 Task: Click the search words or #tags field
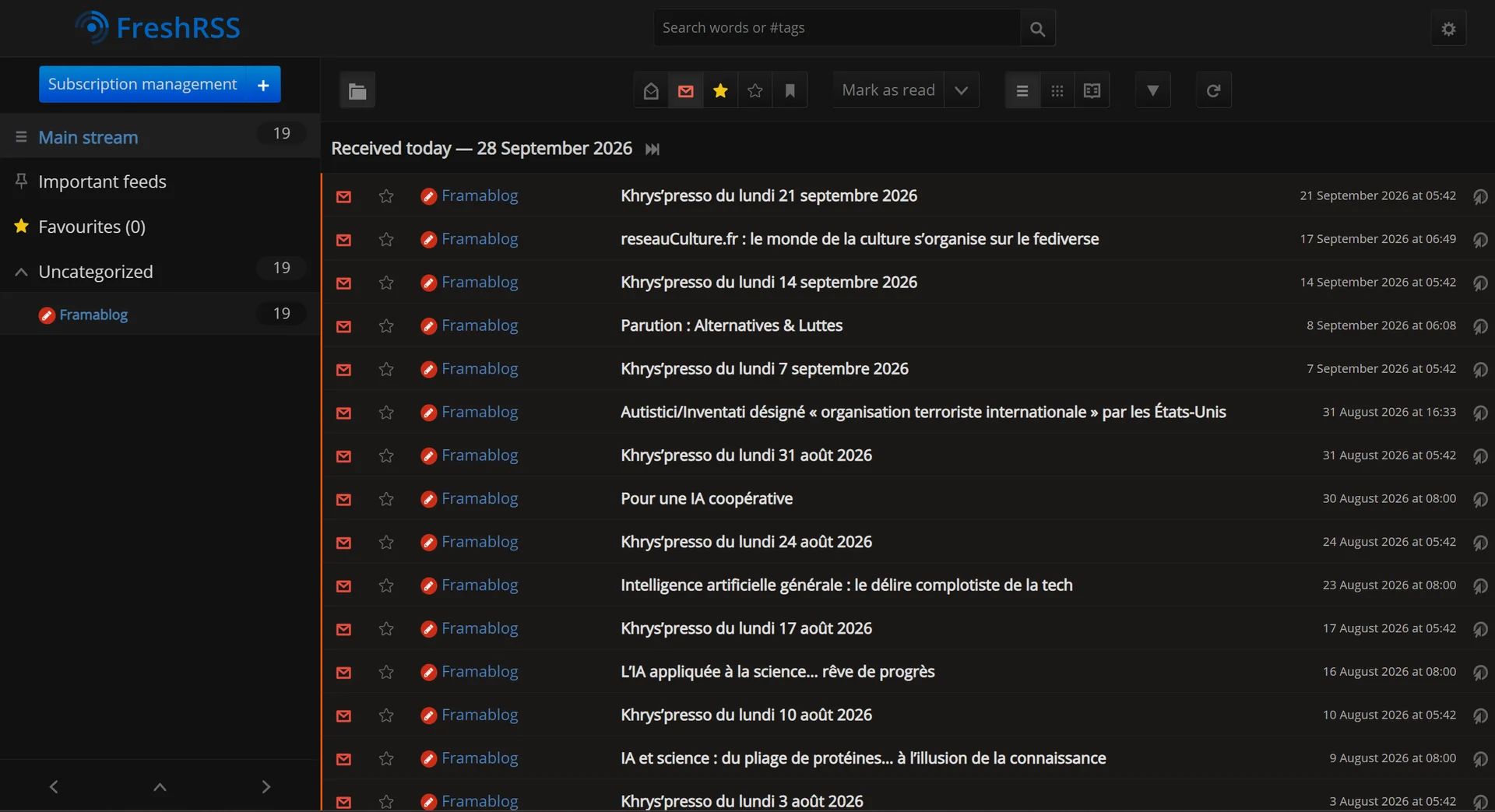point(837,28)
